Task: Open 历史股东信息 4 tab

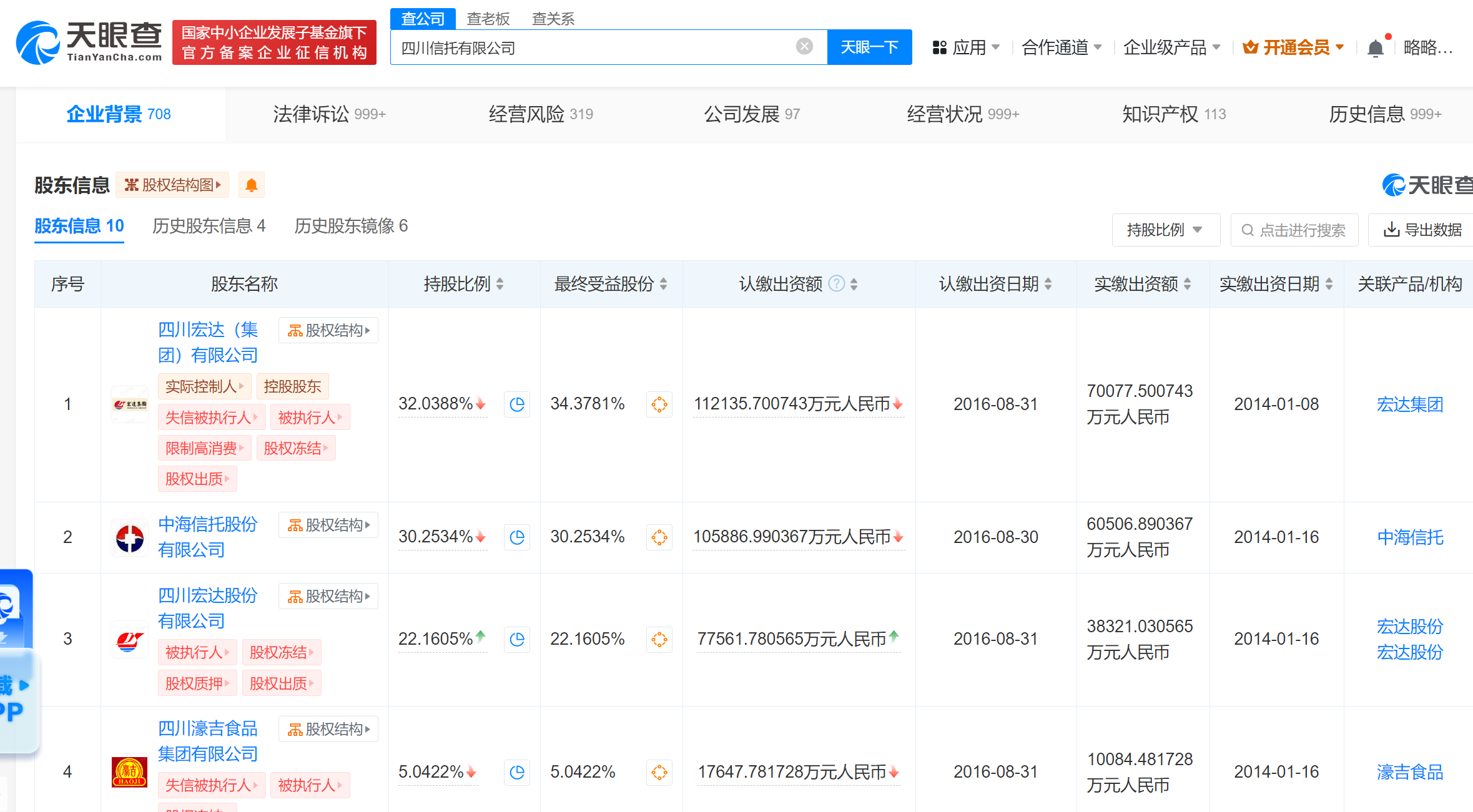Action: (209, 226)
